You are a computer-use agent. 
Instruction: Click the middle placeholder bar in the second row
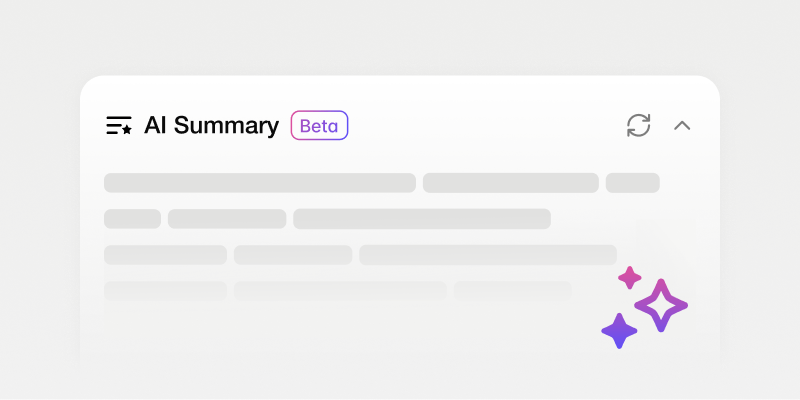tap(227, 219)
